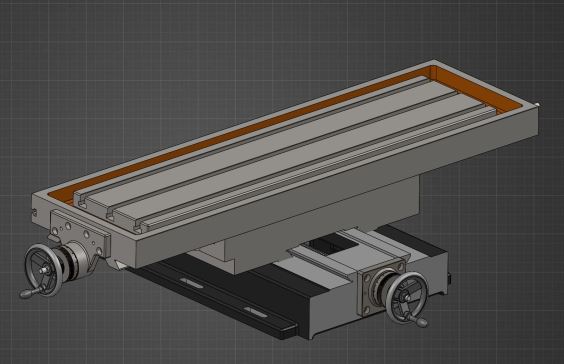Pick the crank handle knob on left handwheel
The width and height of the screenshot is (564, 364).
[27, 294]
